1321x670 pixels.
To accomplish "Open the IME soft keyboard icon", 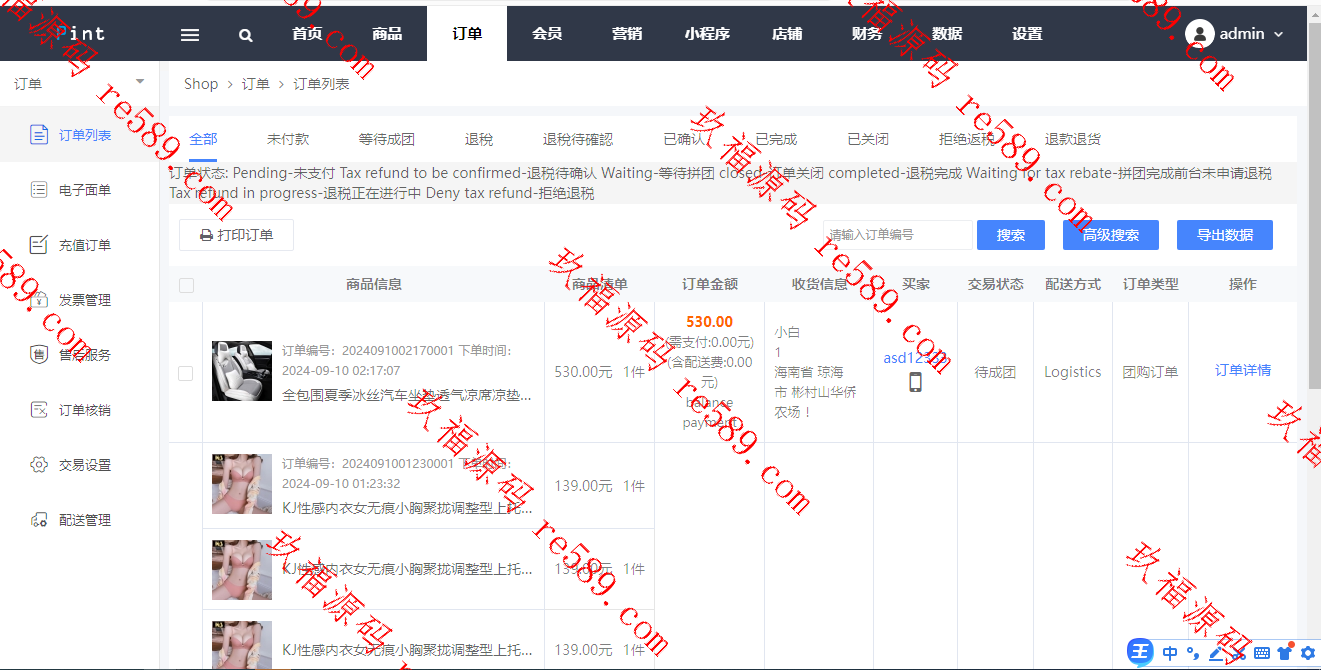I will 1262,654.
